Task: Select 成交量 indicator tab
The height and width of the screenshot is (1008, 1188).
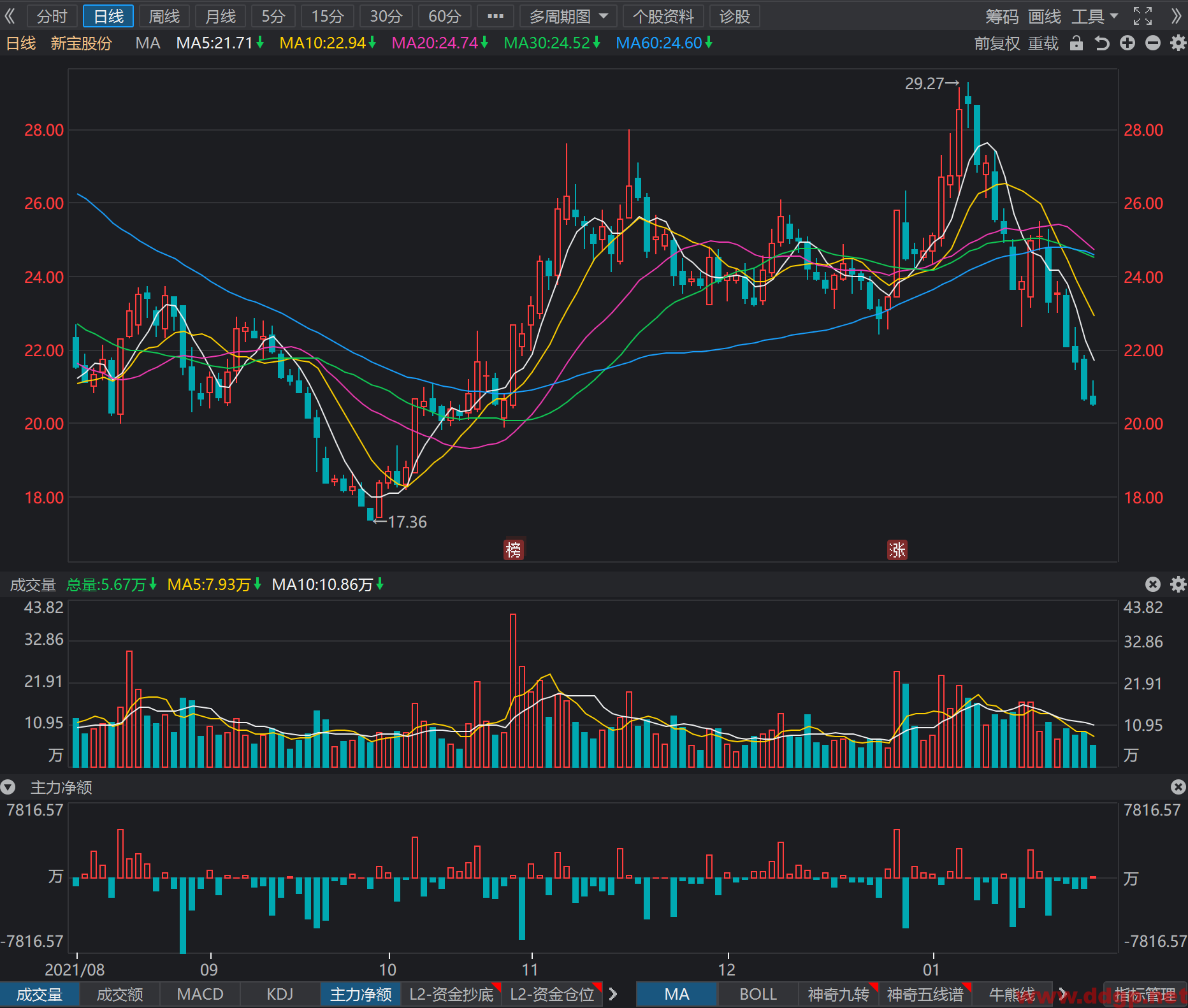Action: tap(40, 994)
